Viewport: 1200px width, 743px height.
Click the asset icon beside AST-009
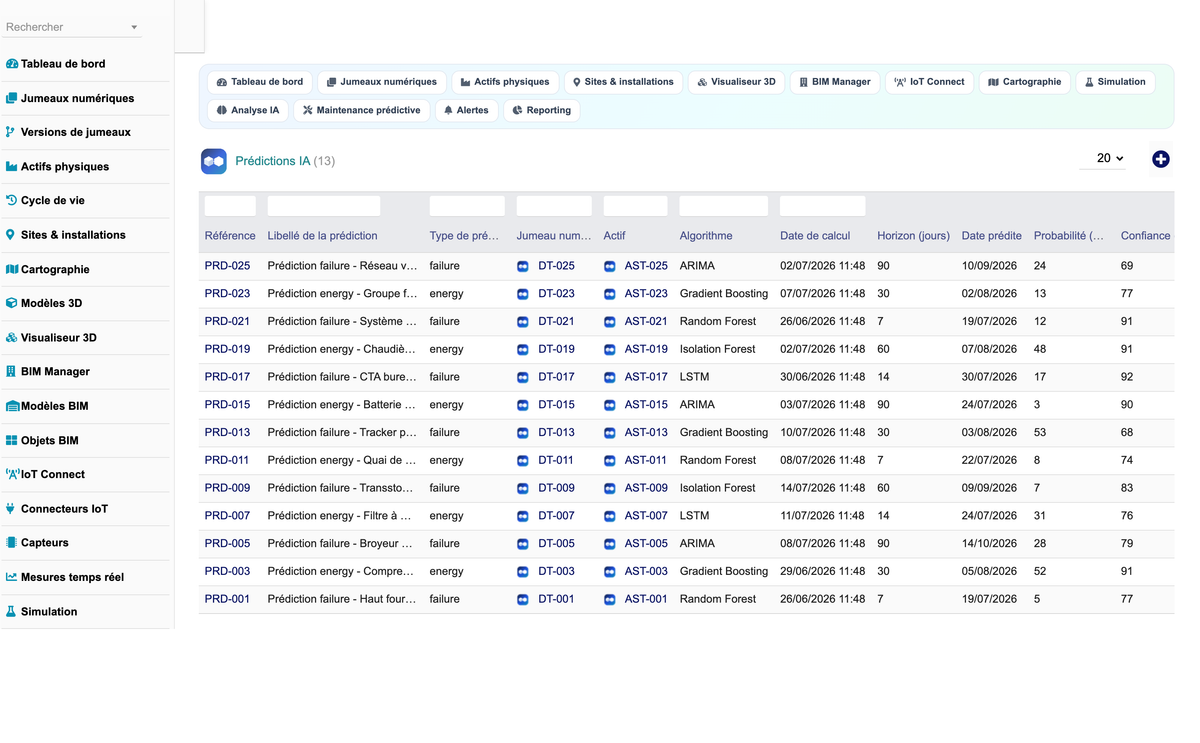610,488
